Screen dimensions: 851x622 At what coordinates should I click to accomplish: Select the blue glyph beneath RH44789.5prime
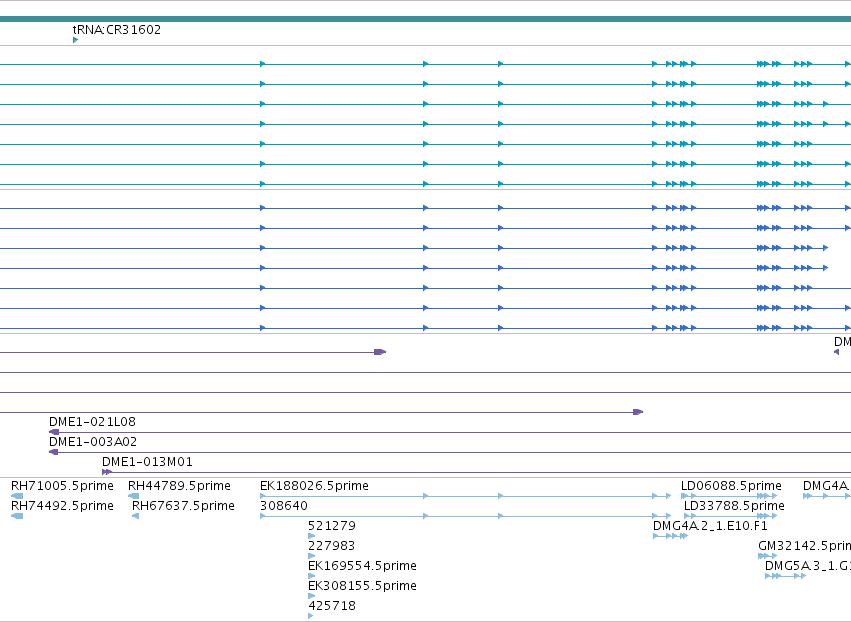tap(134, 496)
